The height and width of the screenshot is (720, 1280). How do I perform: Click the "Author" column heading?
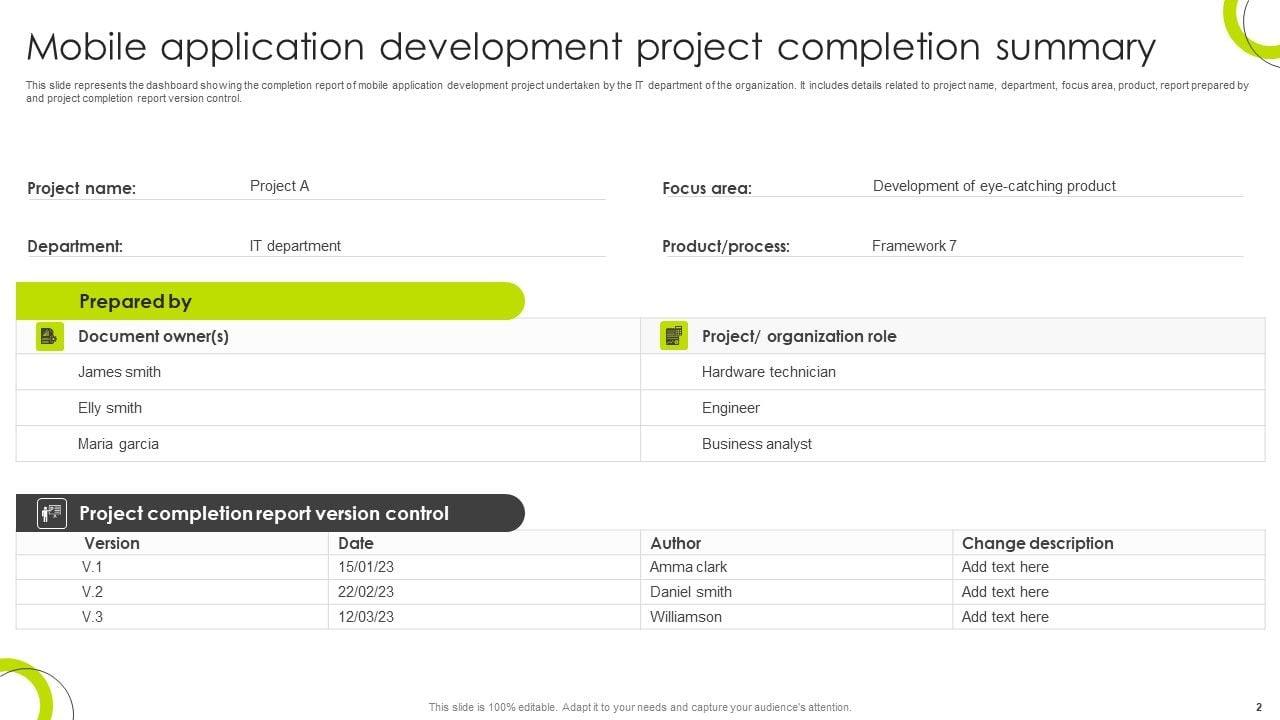[676, 543]
